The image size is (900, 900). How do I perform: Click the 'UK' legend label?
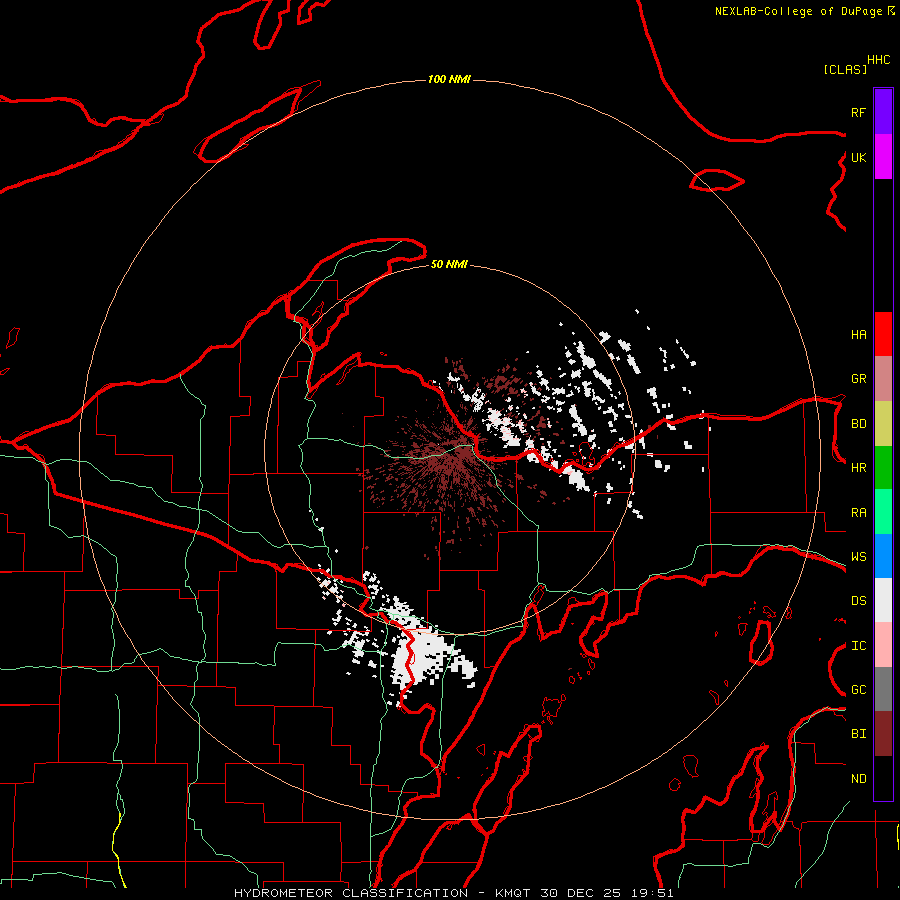point(858,157)
